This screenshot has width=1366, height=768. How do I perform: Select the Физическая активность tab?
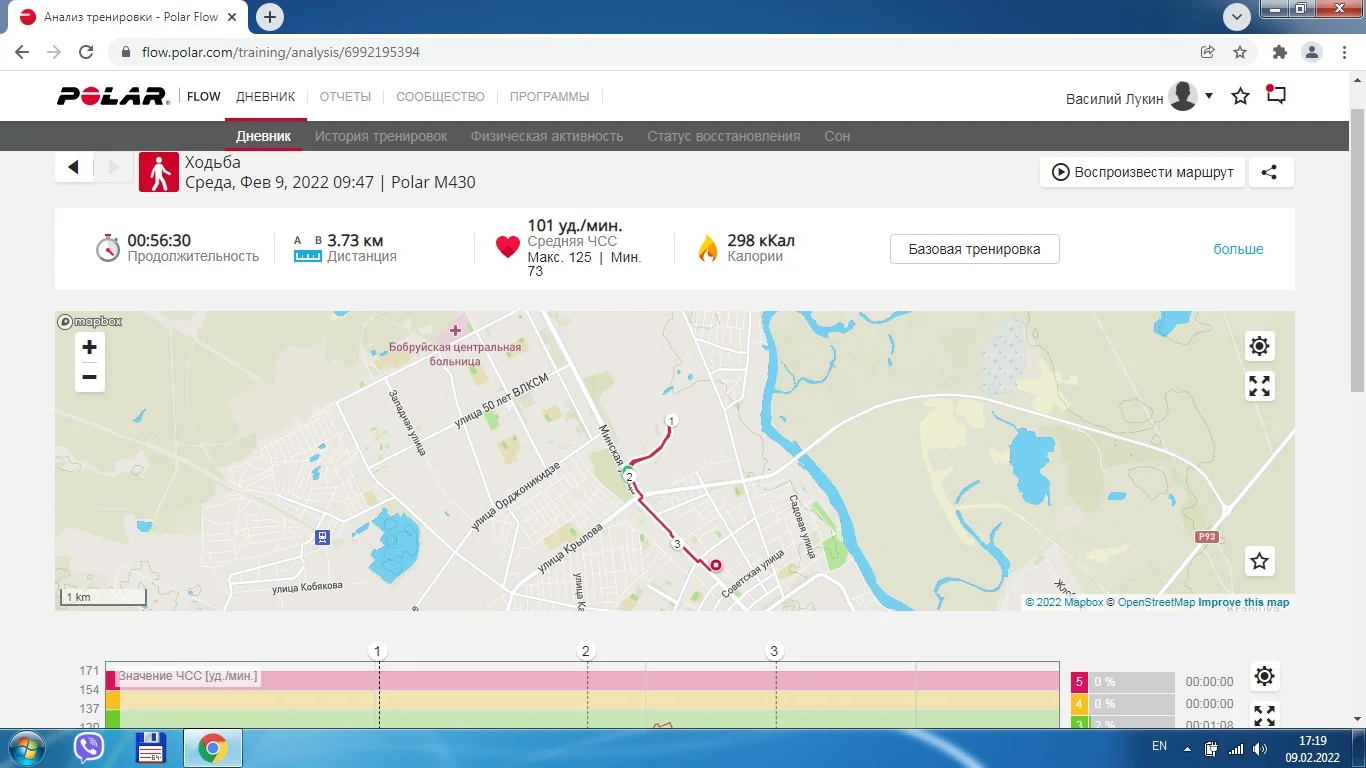tap(547, 136)
